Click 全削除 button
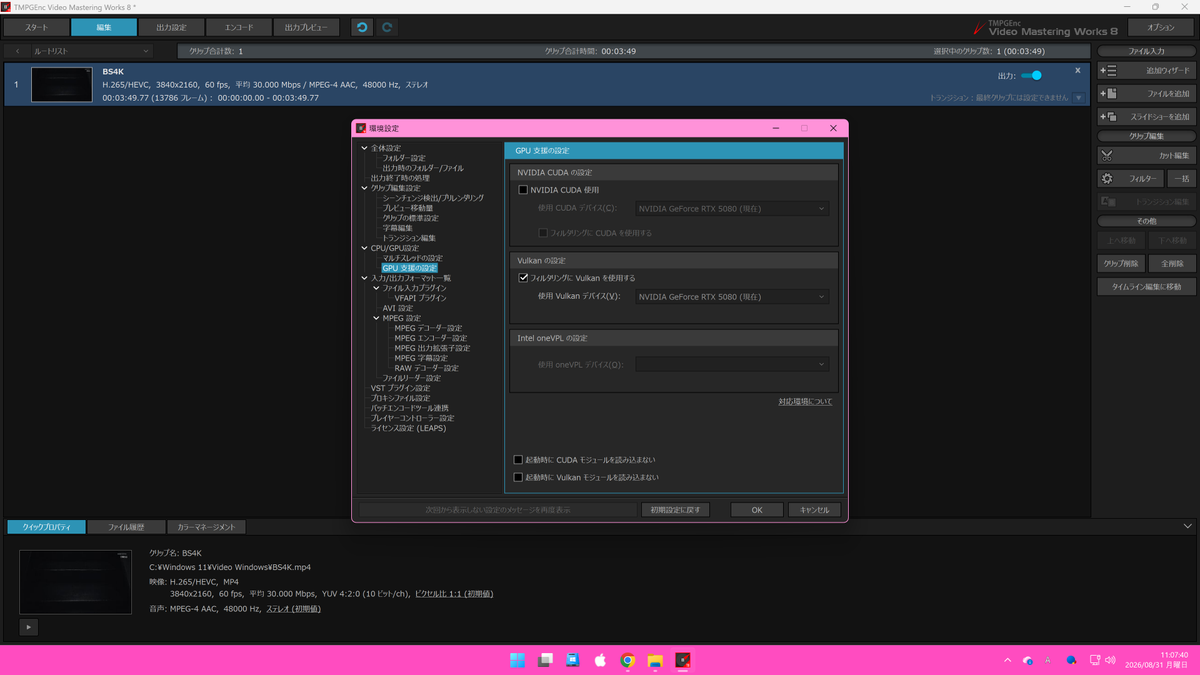 (x=1170, y=264)
